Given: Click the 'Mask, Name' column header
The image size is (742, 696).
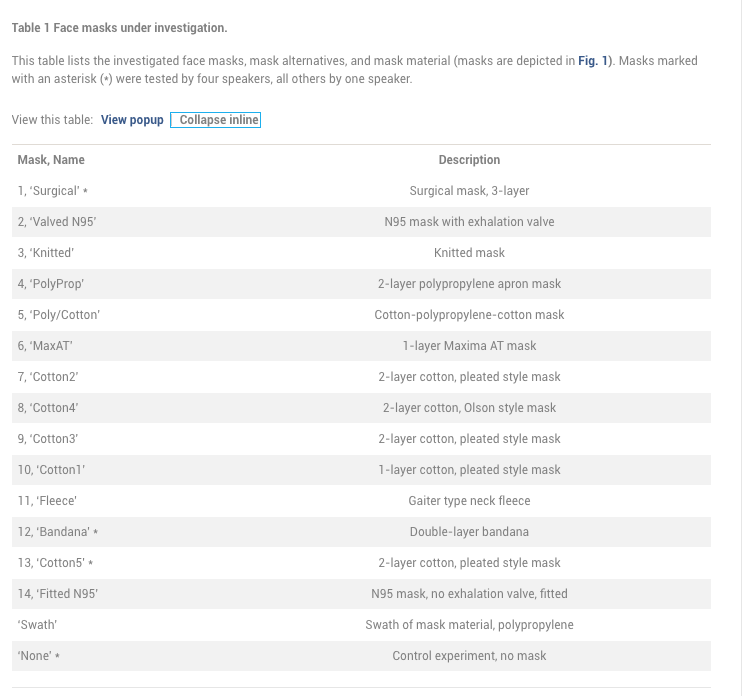Looking at the screenshot, I should click(x=51, y=160).
